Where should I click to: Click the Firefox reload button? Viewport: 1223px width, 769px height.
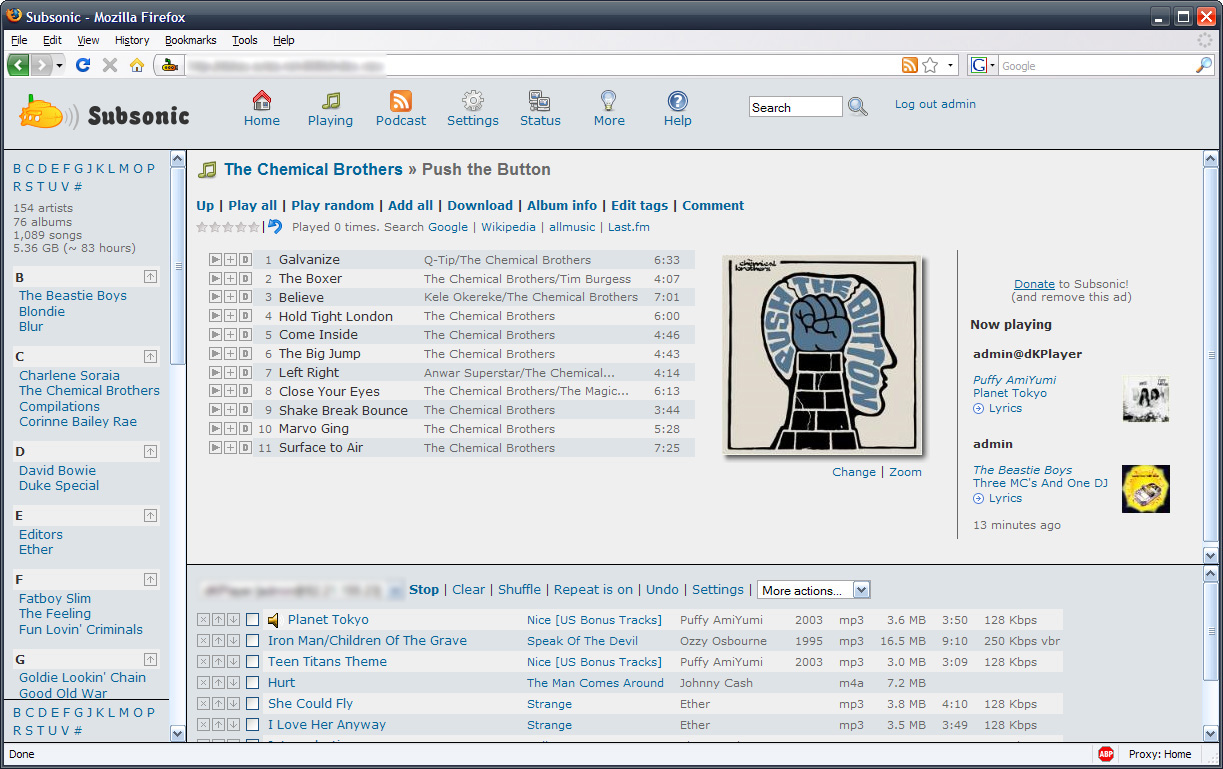pyautogui.click(x=83, y=65)
